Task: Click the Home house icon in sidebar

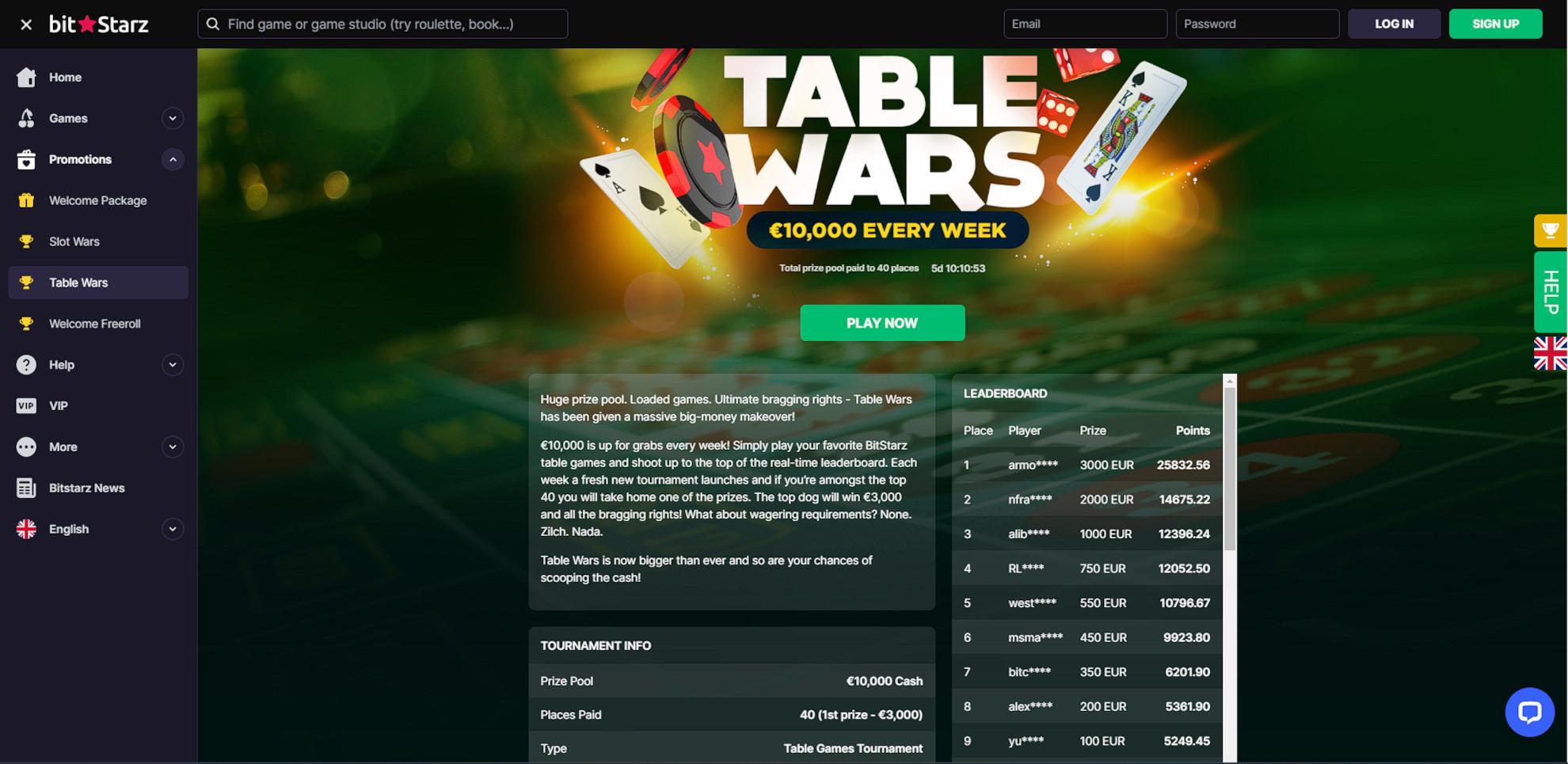Action: (x=26, y=77)
